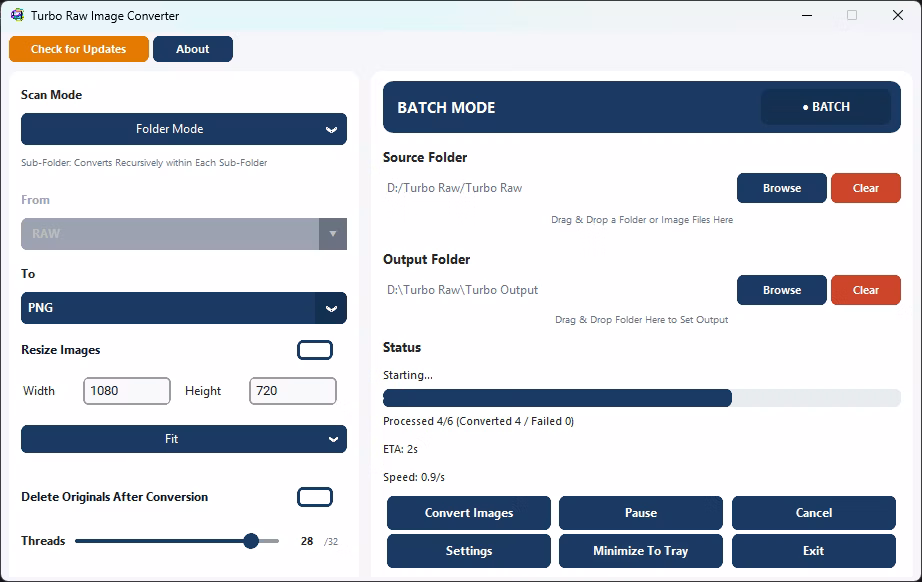Click the Height input field showing 720

point(293,391)
